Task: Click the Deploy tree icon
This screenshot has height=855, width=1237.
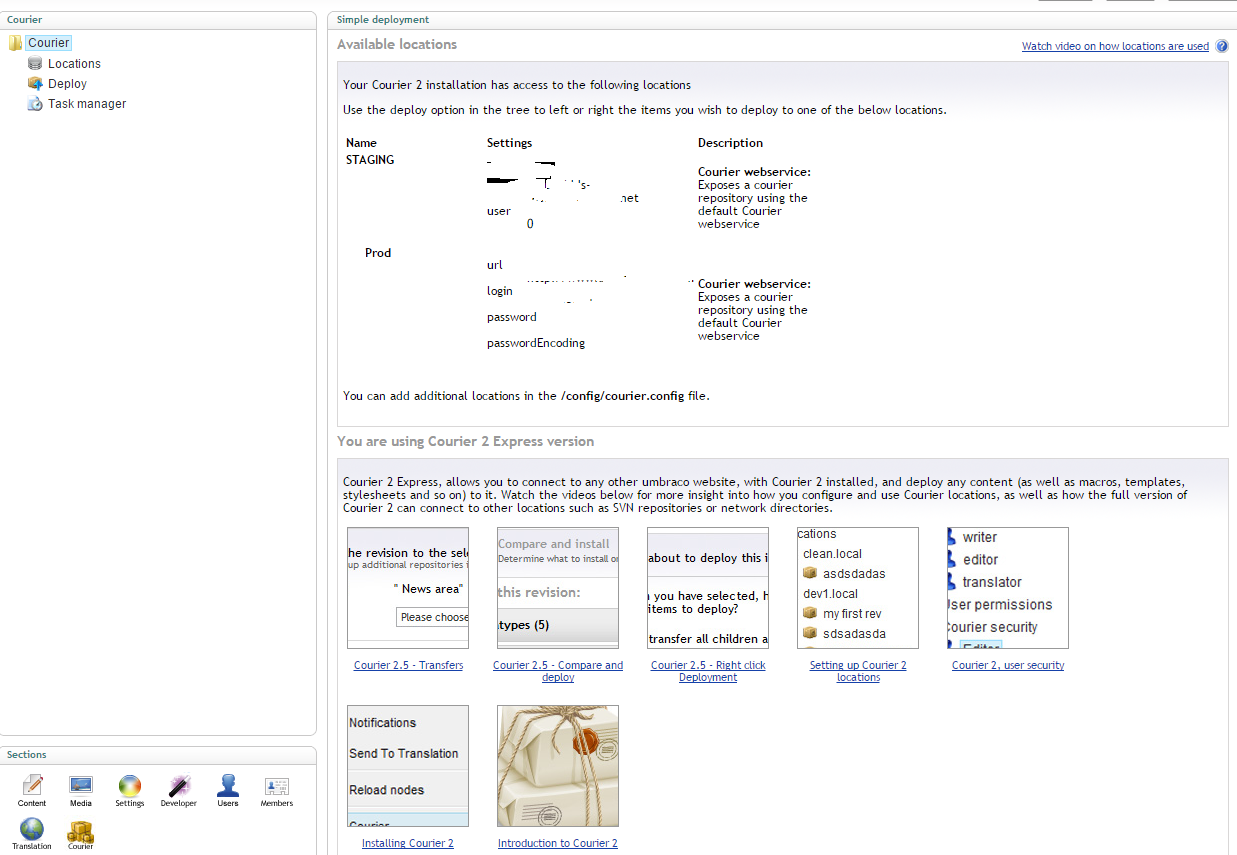Action: click(35, 83)
